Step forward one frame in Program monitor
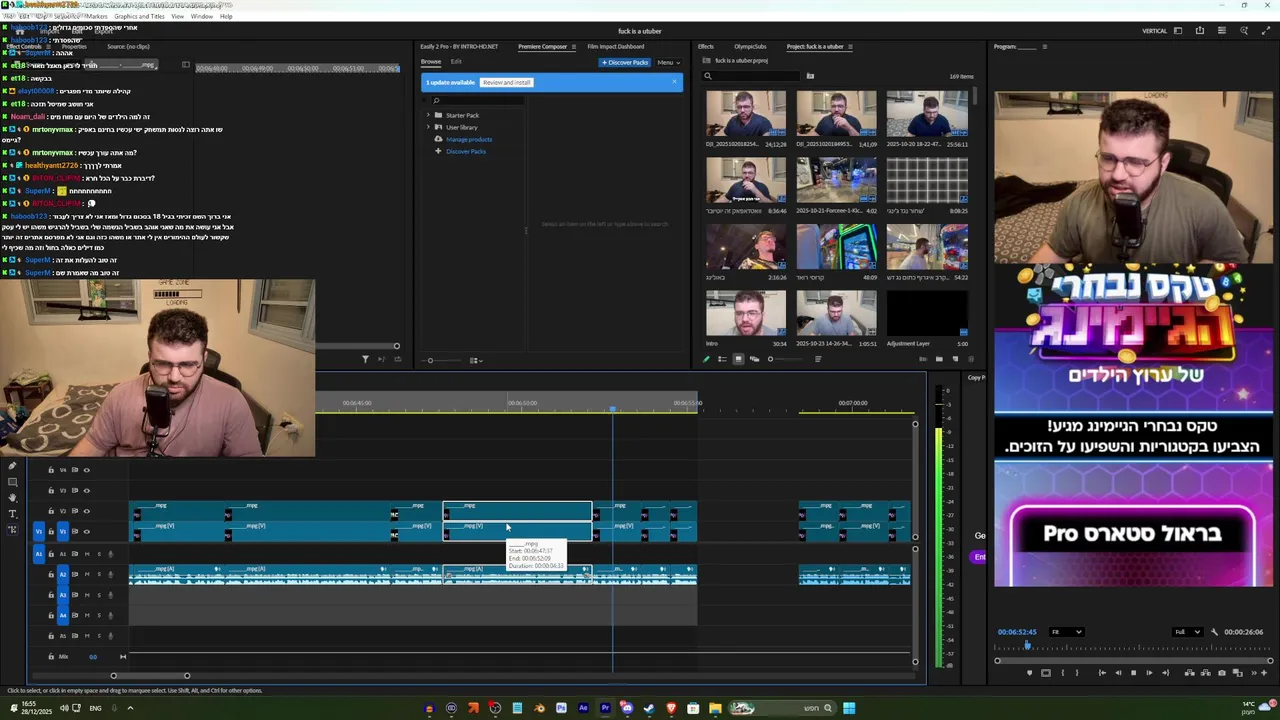1280x720 pixels. [1149, 673]
